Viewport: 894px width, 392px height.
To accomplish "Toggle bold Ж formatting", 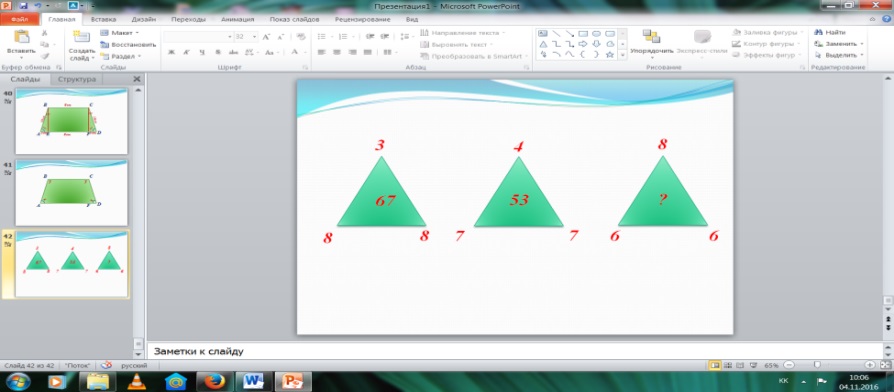I will click(x=171, y=52).
